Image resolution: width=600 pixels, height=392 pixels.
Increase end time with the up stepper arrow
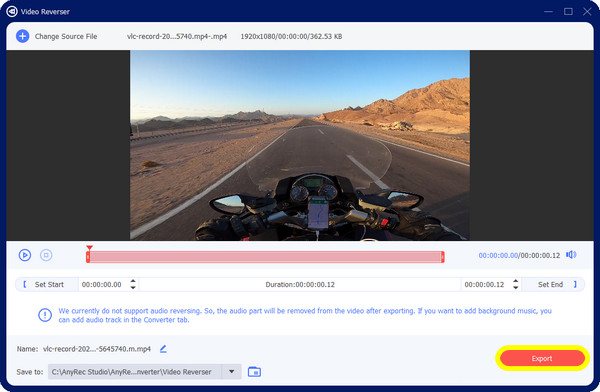[x=515, y=281]
